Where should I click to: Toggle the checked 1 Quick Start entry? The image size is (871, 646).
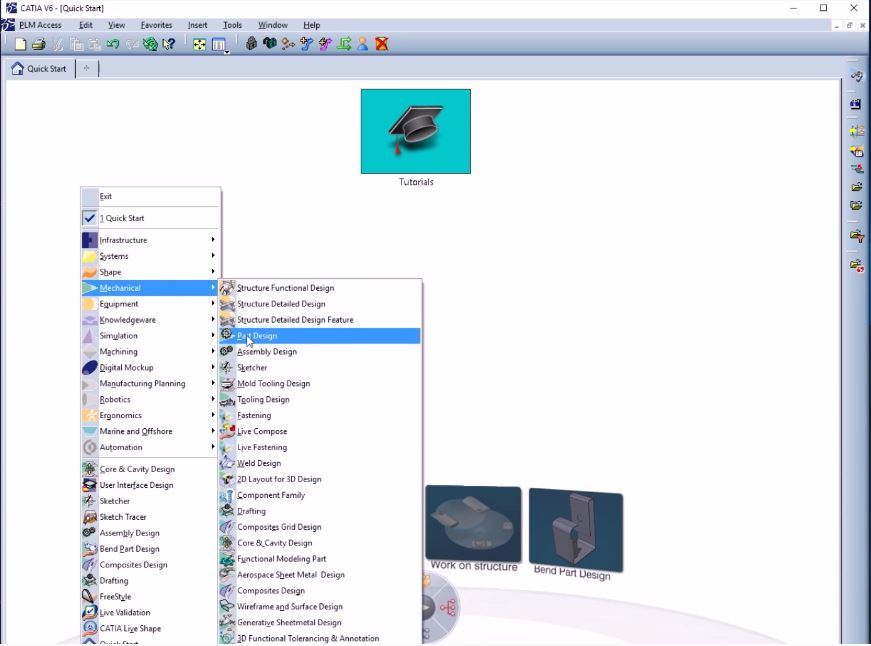[122, 218]
